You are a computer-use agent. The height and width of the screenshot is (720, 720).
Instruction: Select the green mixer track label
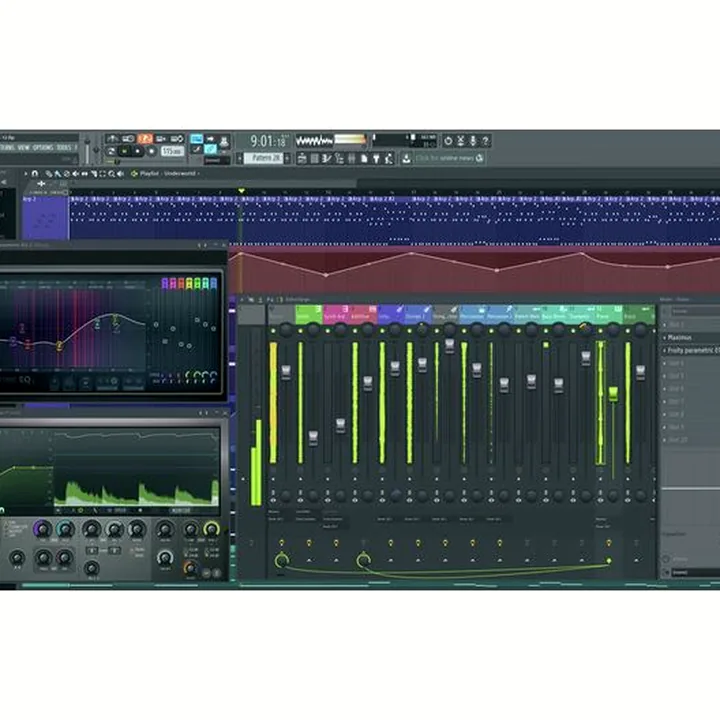click(x=309, y=315)
